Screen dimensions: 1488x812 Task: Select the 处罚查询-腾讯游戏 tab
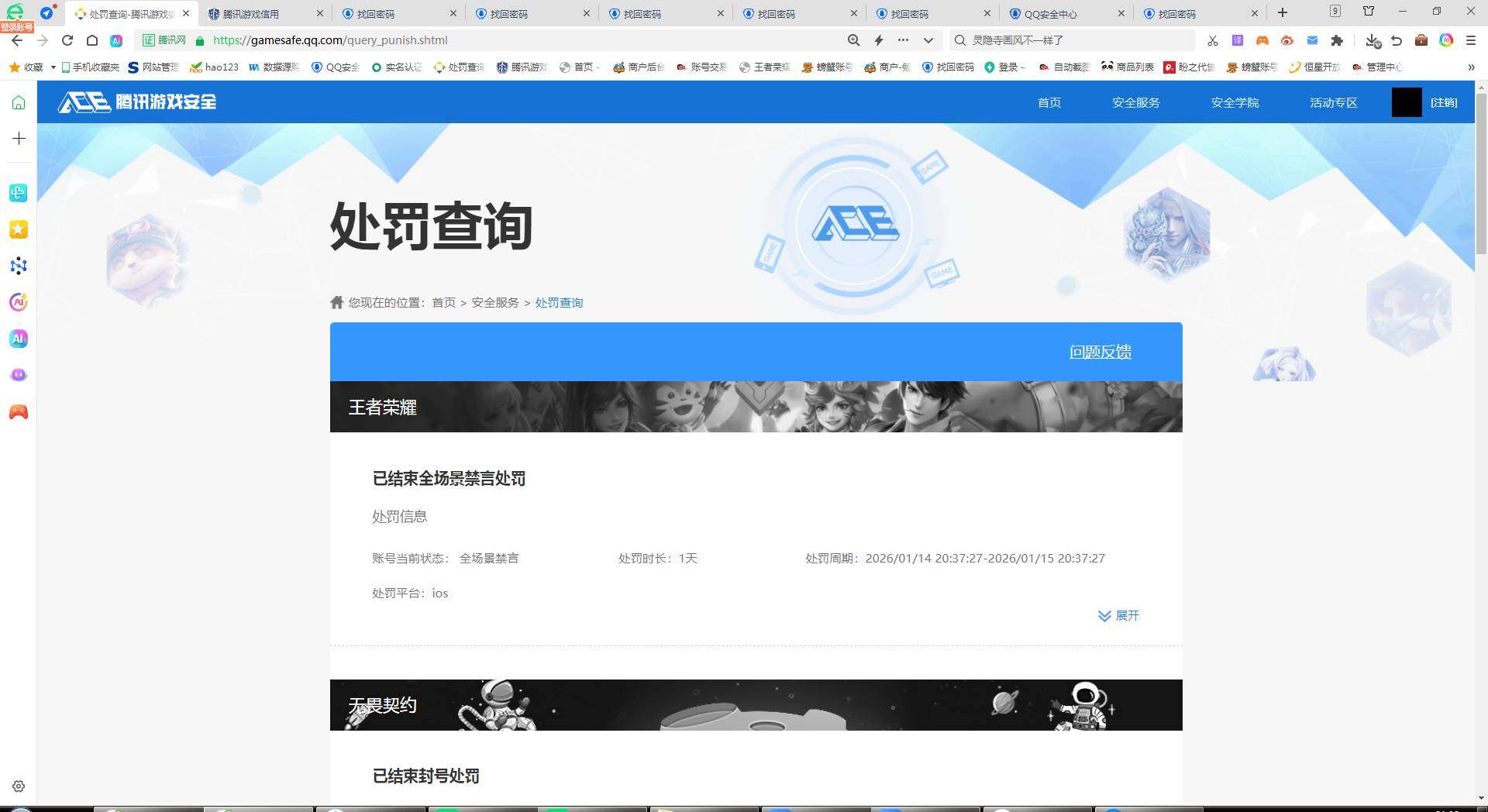[131, 14]
